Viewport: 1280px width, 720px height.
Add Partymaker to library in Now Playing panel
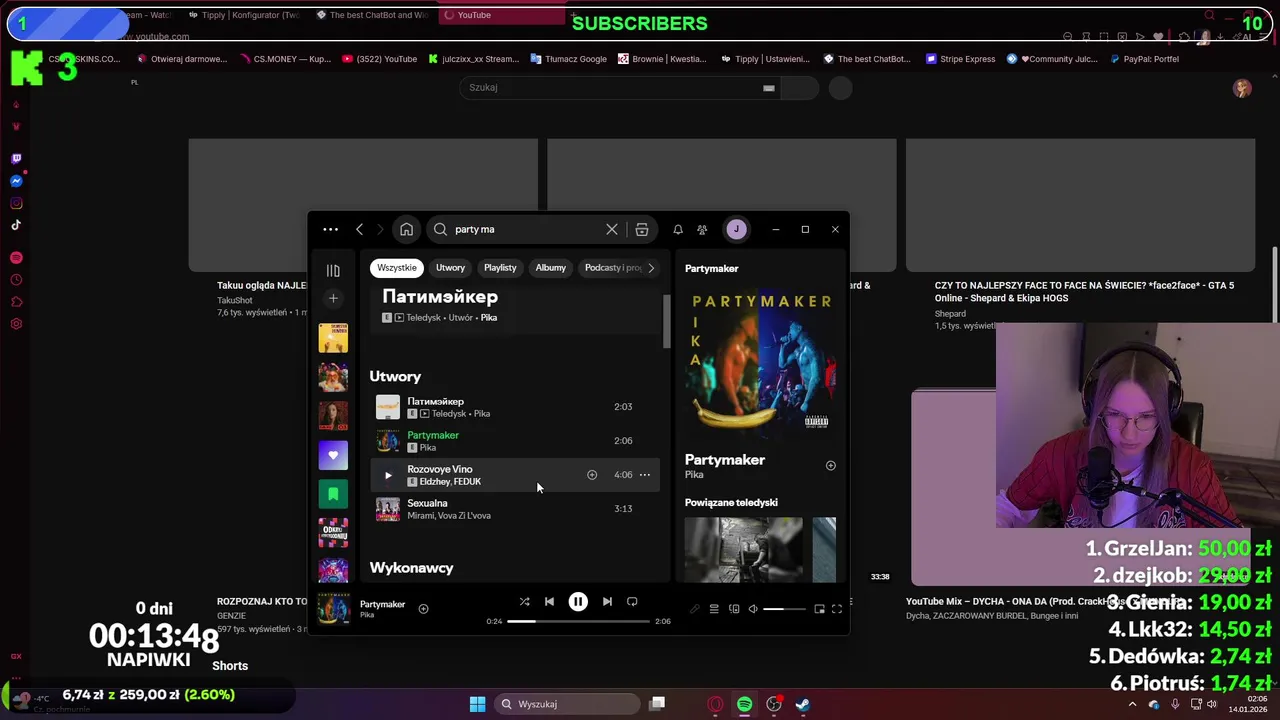coord(830,465)
